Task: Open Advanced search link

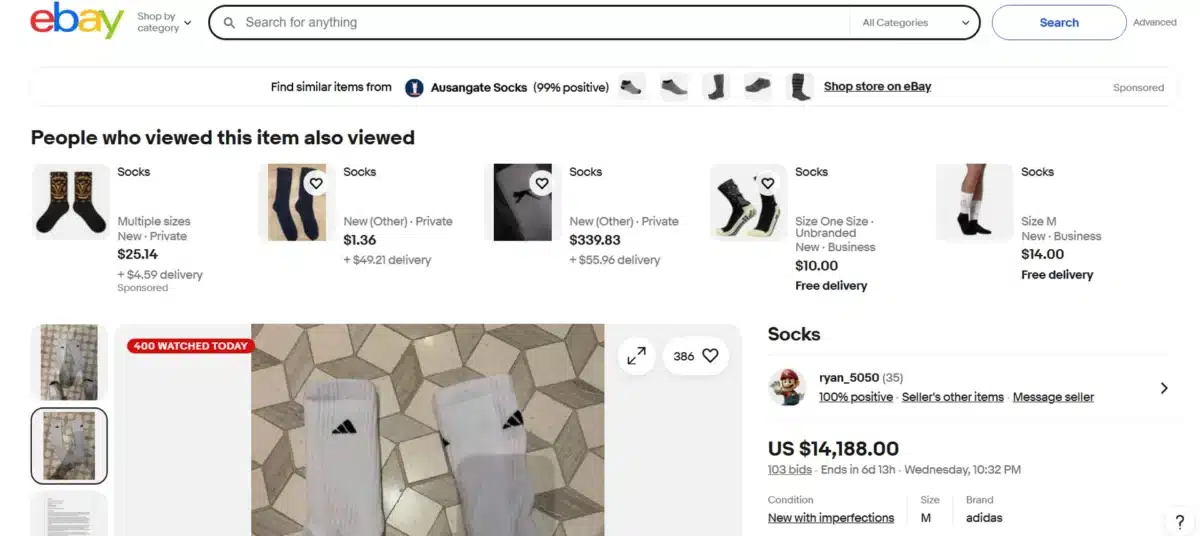Action: [x=1155, y=22]
